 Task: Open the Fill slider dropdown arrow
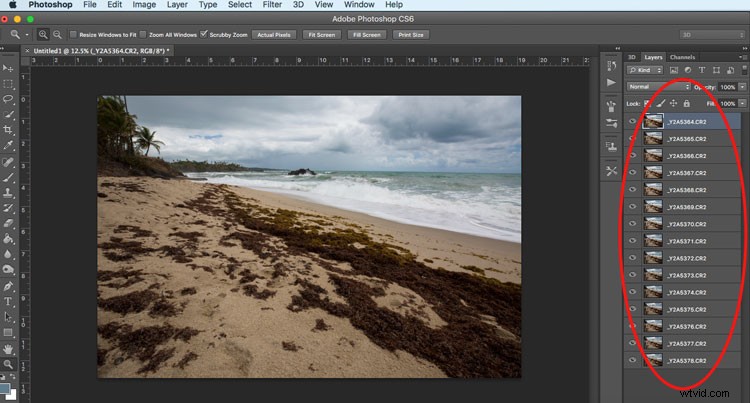742,103
